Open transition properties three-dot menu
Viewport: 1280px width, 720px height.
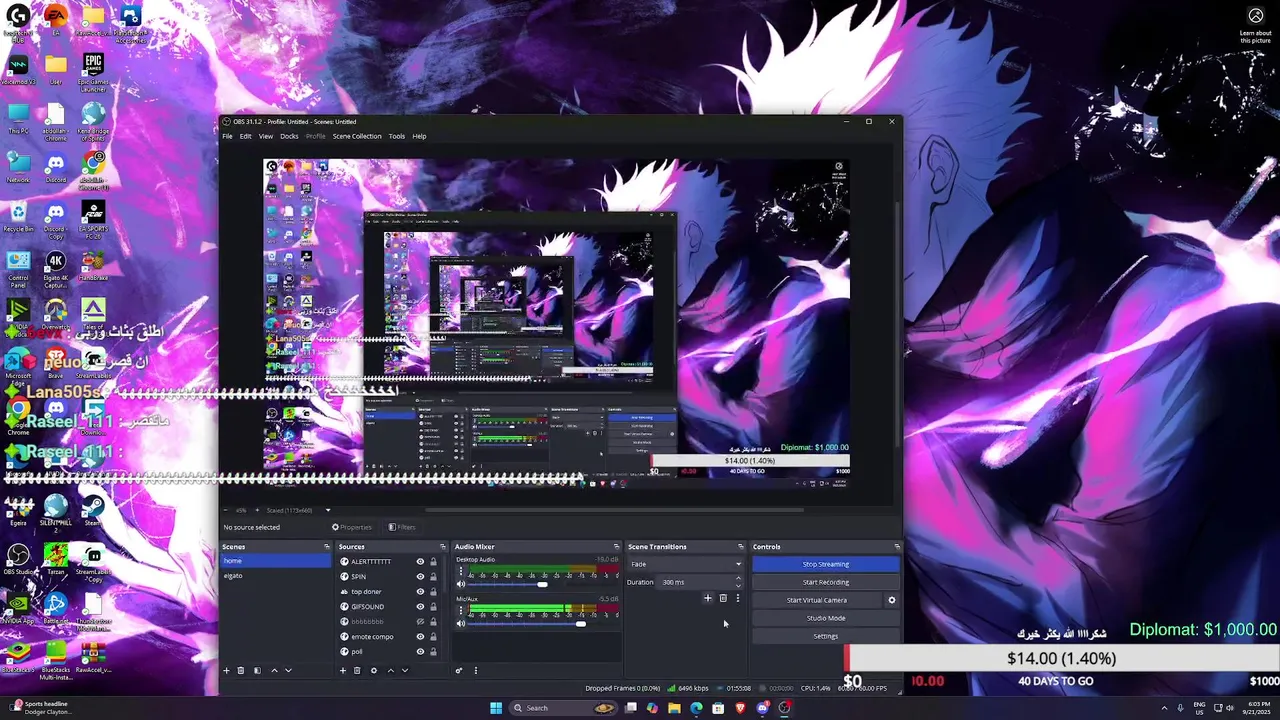tap(738, 598)
